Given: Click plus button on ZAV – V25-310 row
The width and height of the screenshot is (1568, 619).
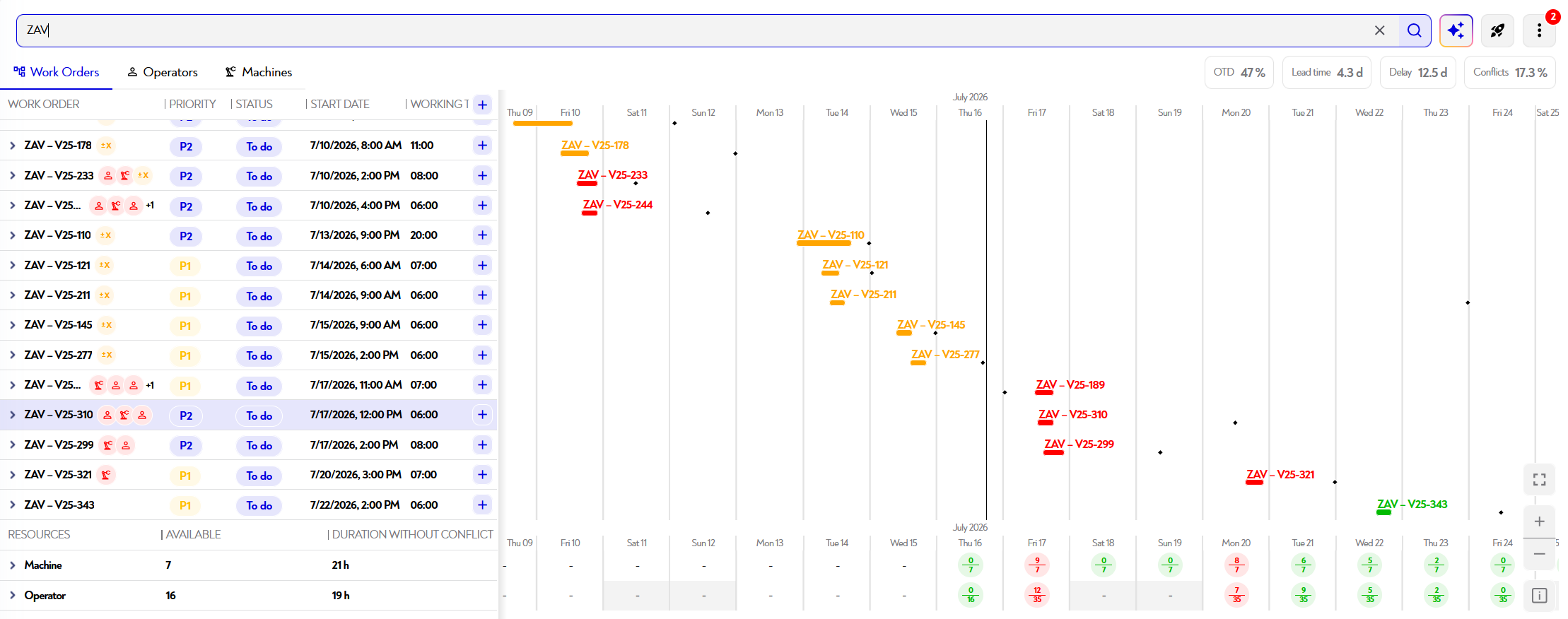Looking at the screenshot, I should click(x=483, y=415).
